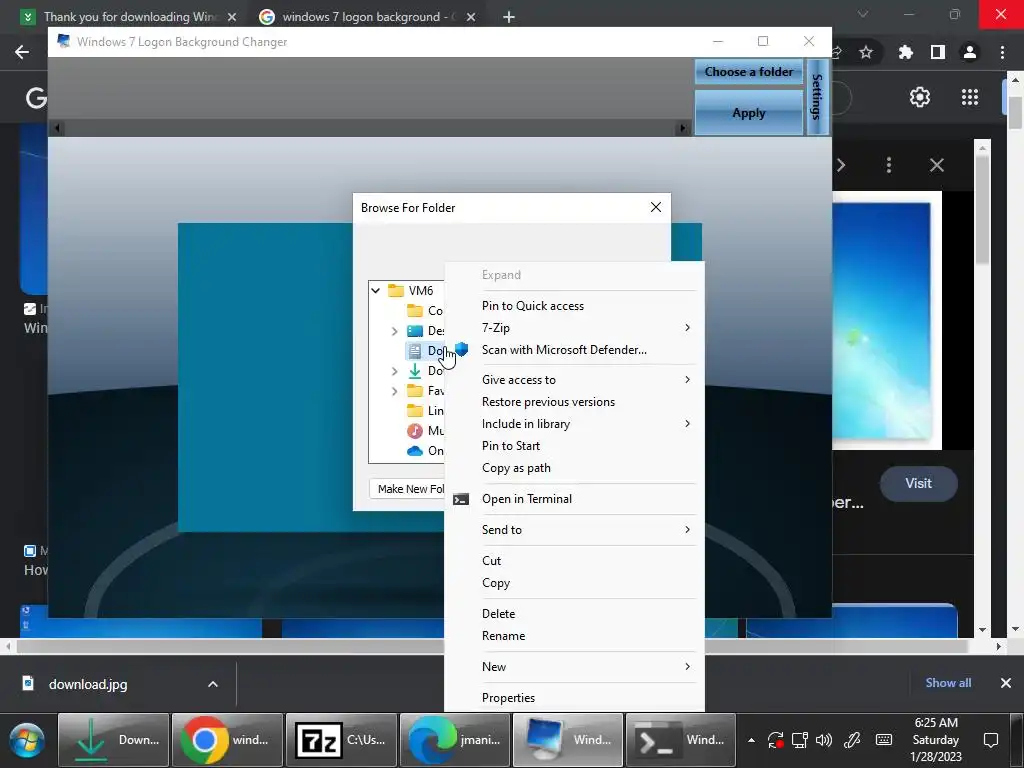This screenshot has width=1024, height=768.
Task: Click the Apply button
Action: tap(748, 112)
